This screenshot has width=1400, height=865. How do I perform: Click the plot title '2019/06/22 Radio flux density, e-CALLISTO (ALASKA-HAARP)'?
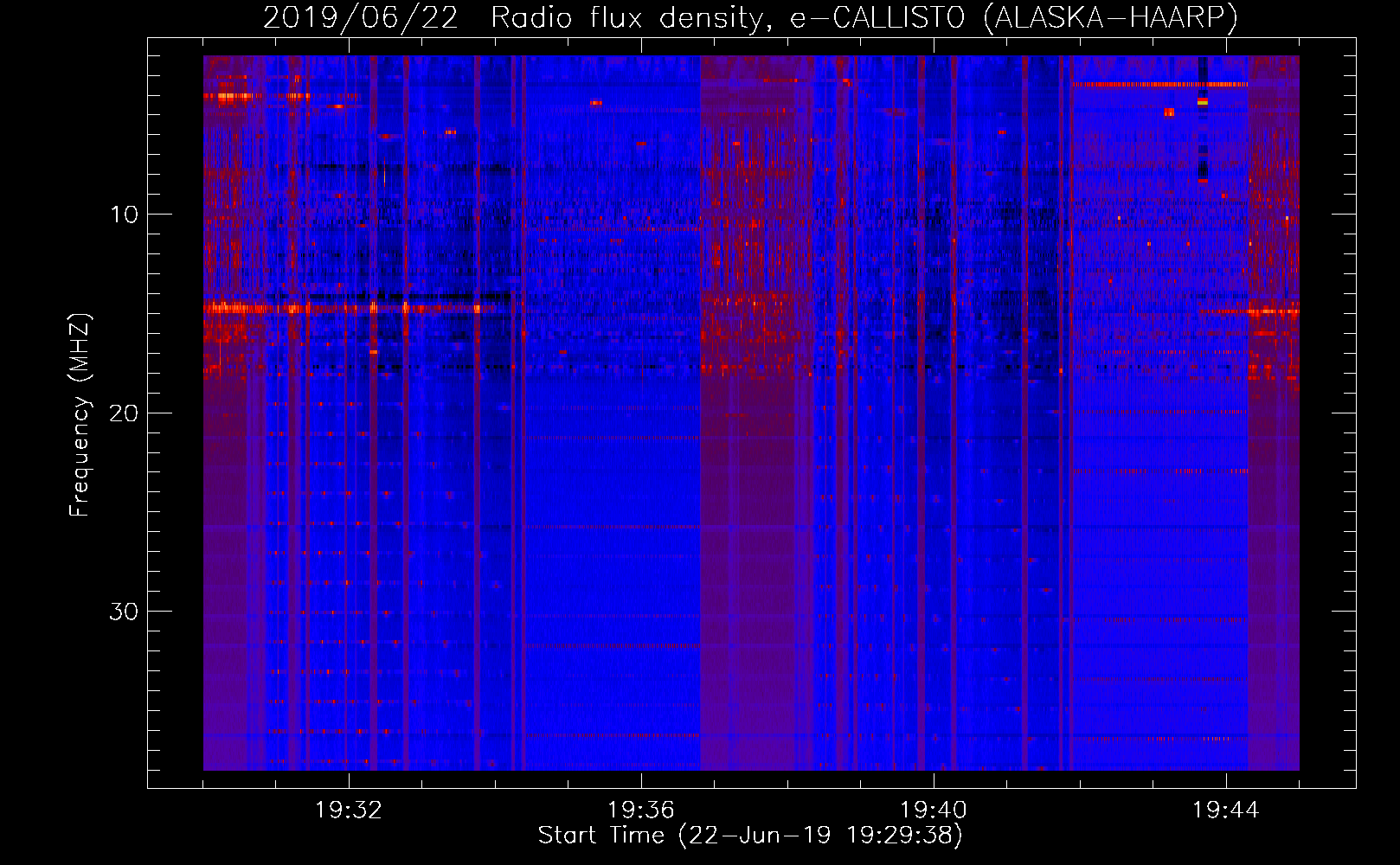(x=750, y=18)
